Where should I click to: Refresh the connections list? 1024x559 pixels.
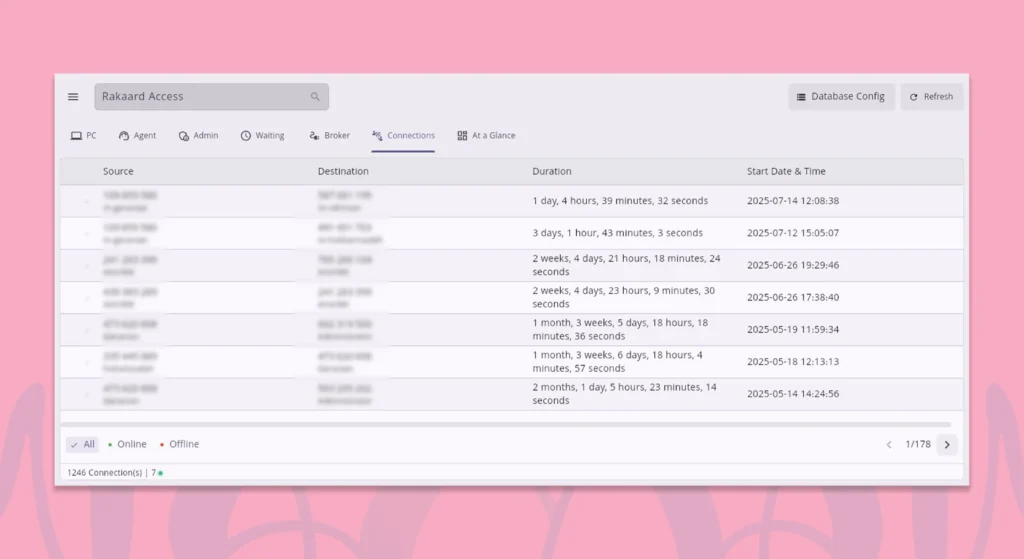tap(931, 97)
